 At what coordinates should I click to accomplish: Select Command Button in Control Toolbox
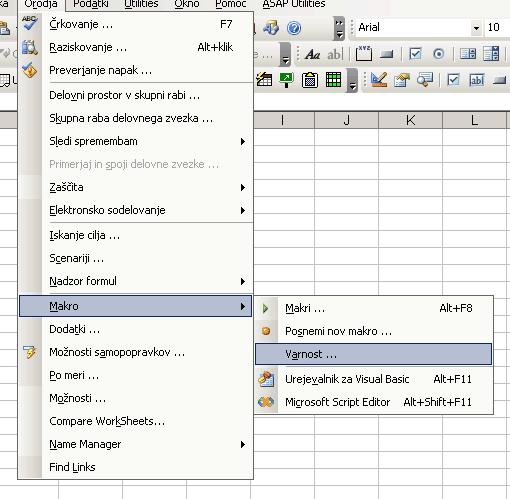click(x=499, y=80)
